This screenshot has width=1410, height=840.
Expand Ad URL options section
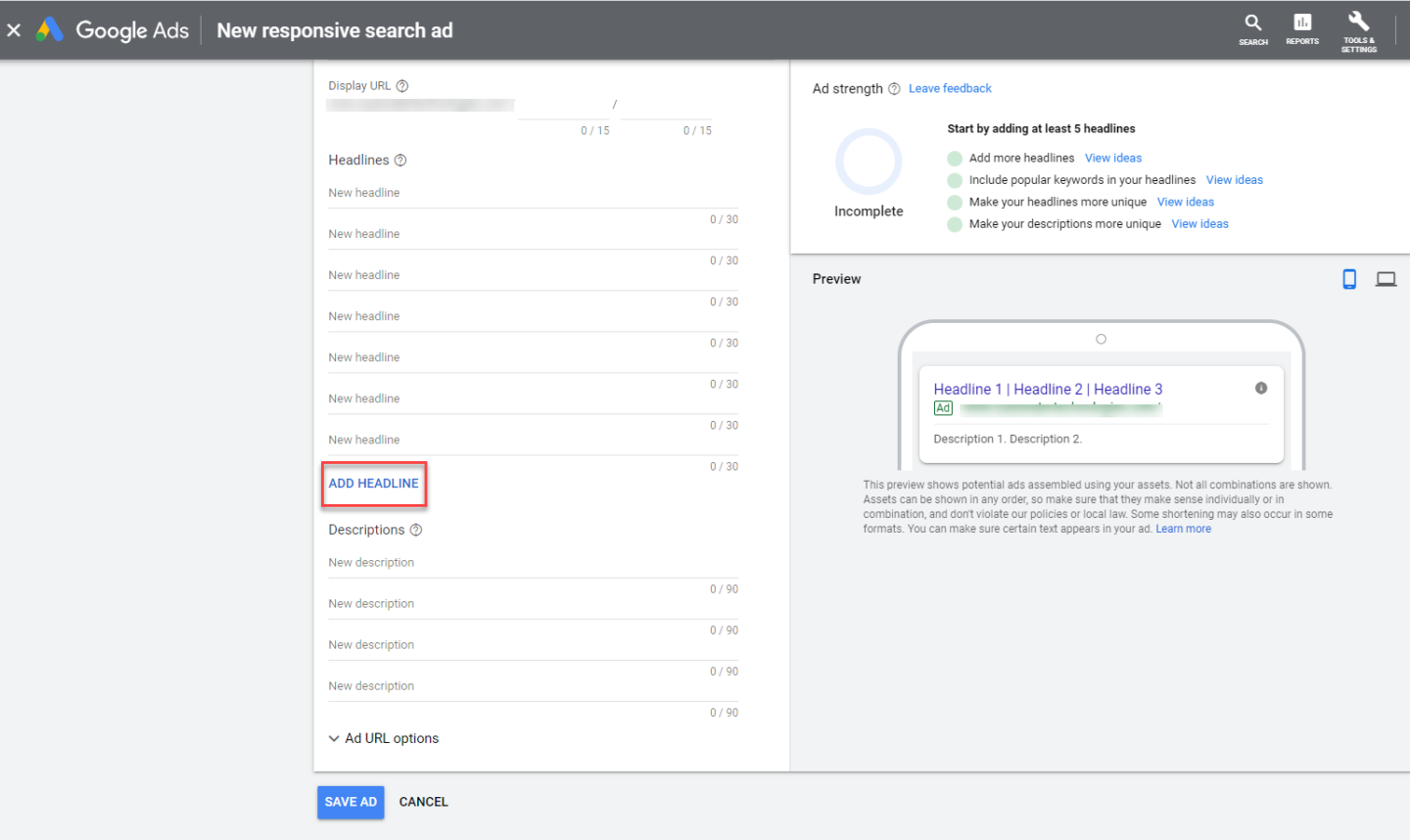pyautogui.click(x=383, y=738)
